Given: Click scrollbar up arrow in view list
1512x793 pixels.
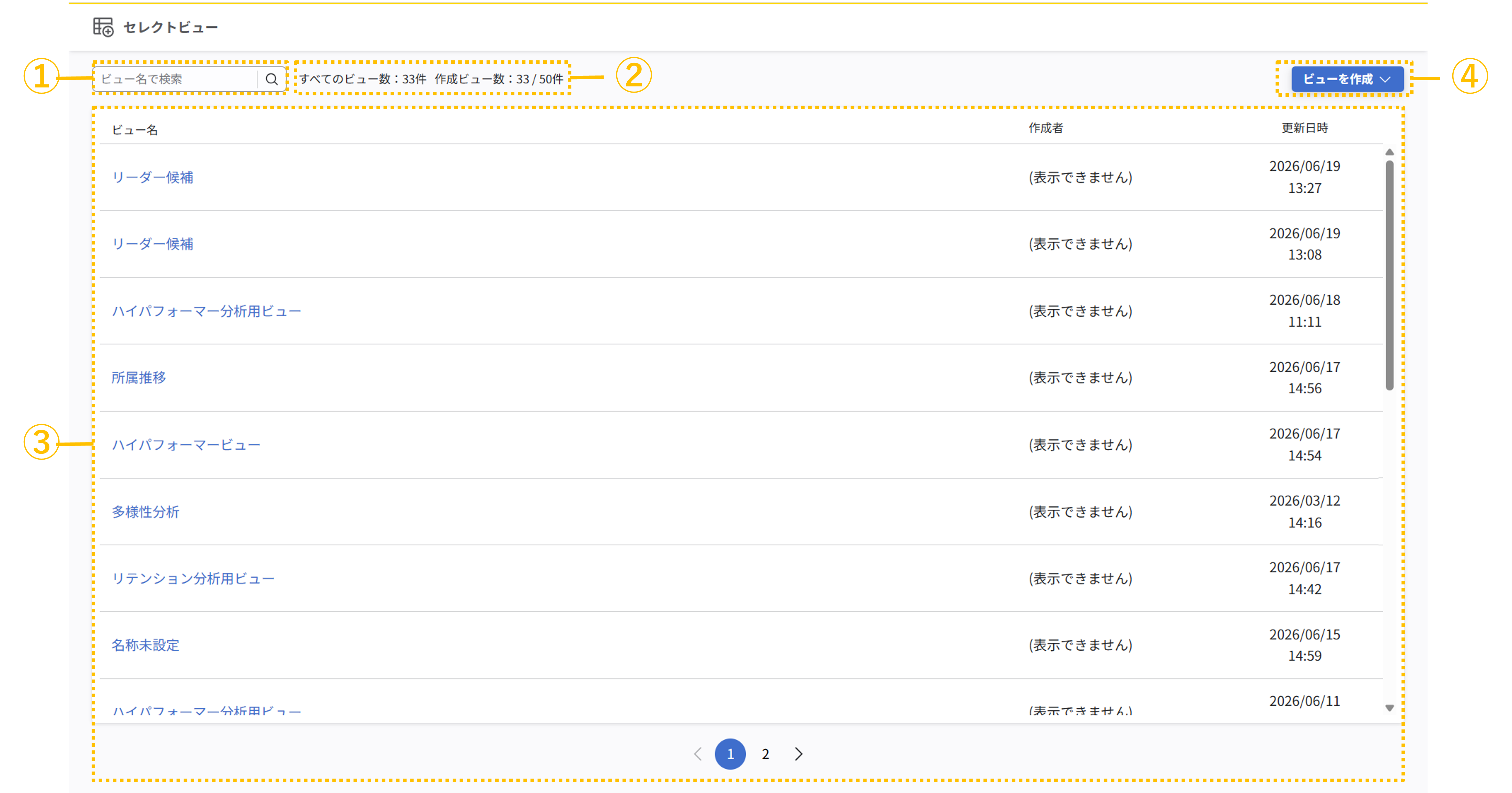Looking at the screenshot, I should click(x=1389, y=152).
